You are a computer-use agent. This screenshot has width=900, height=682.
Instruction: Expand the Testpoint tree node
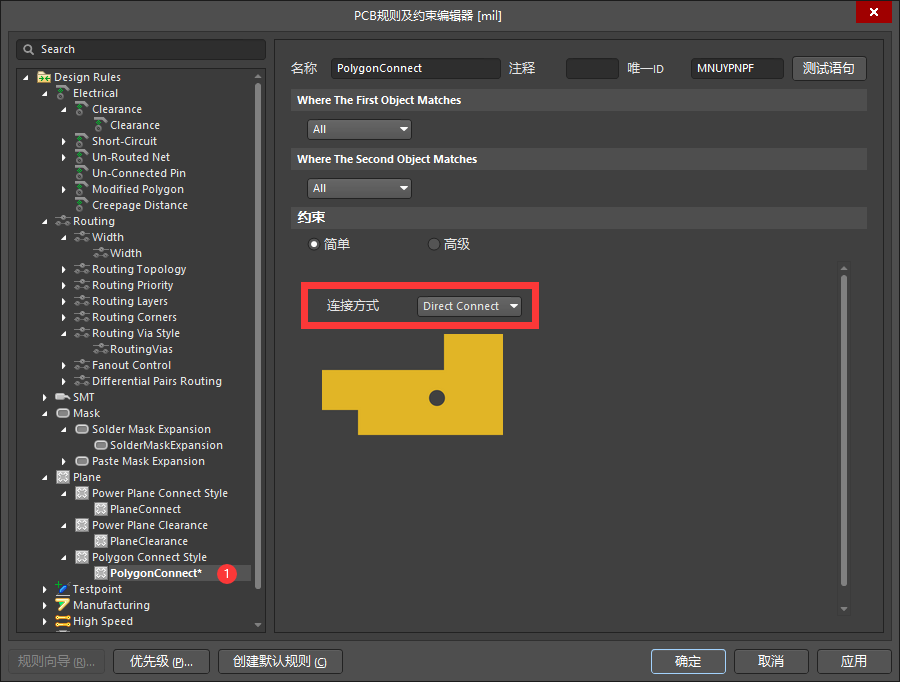click(45, 589)
